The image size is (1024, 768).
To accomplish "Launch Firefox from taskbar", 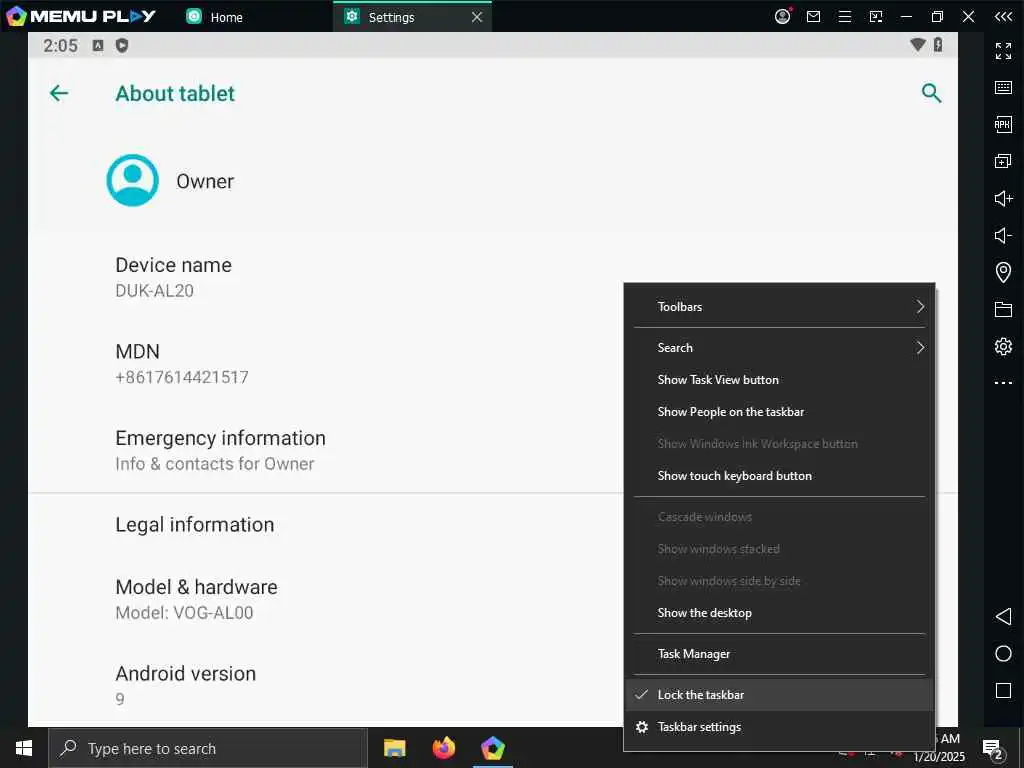I will point(444,748).
